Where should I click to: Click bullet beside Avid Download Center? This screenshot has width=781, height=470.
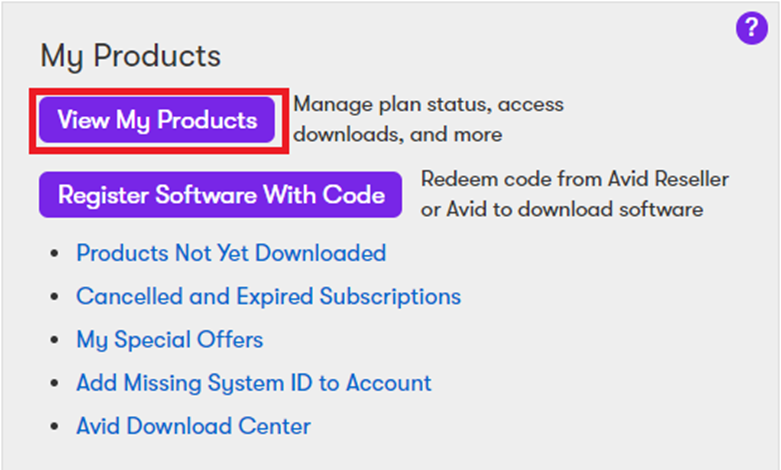[x=54, y=427]
